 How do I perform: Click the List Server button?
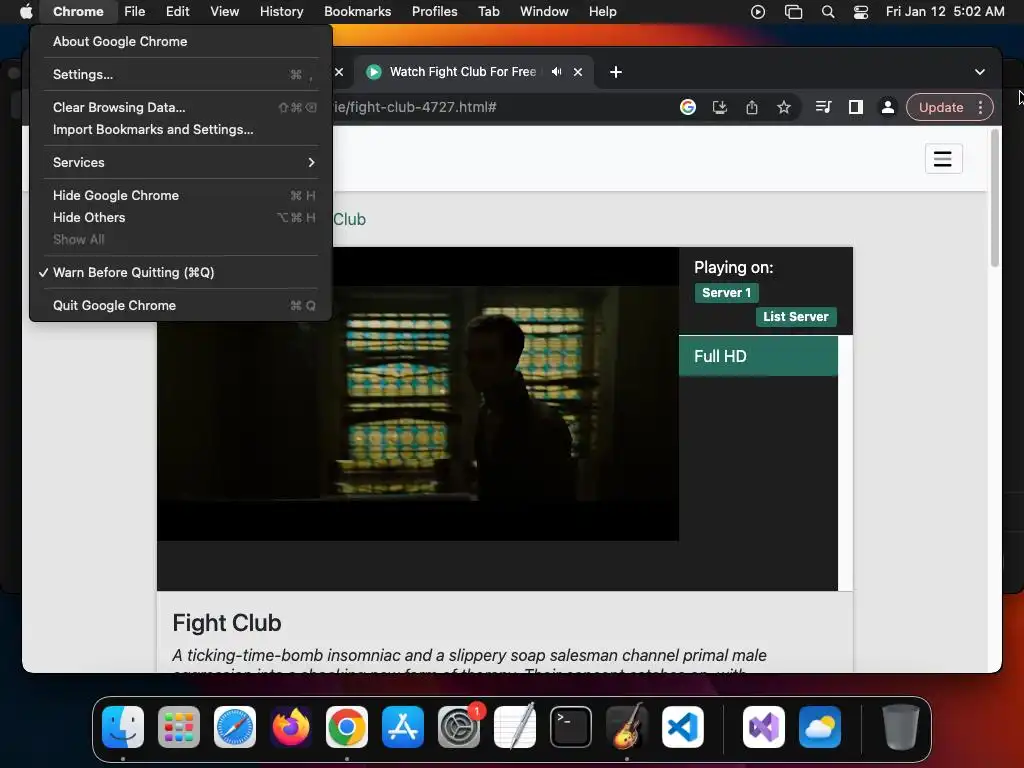795,317
